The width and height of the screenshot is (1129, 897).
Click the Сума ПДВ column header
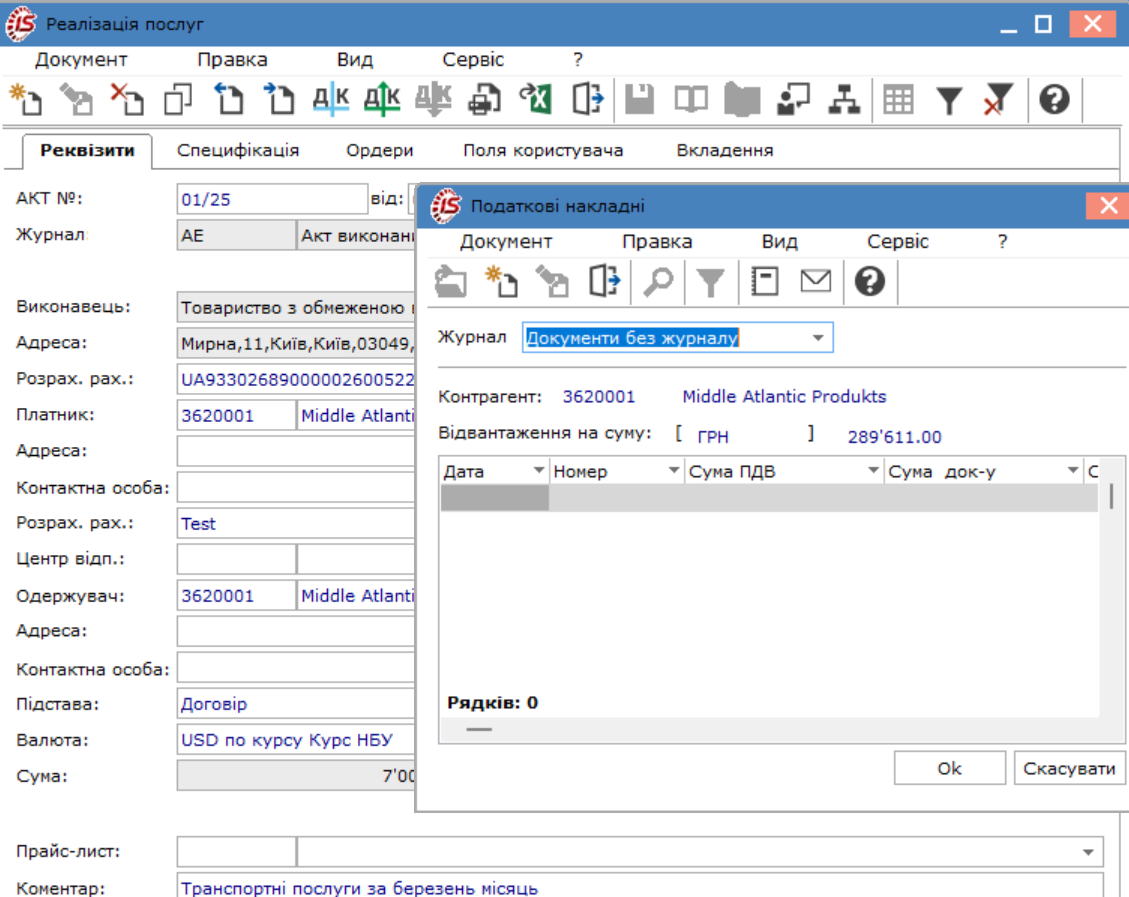[x=783, y=471]
